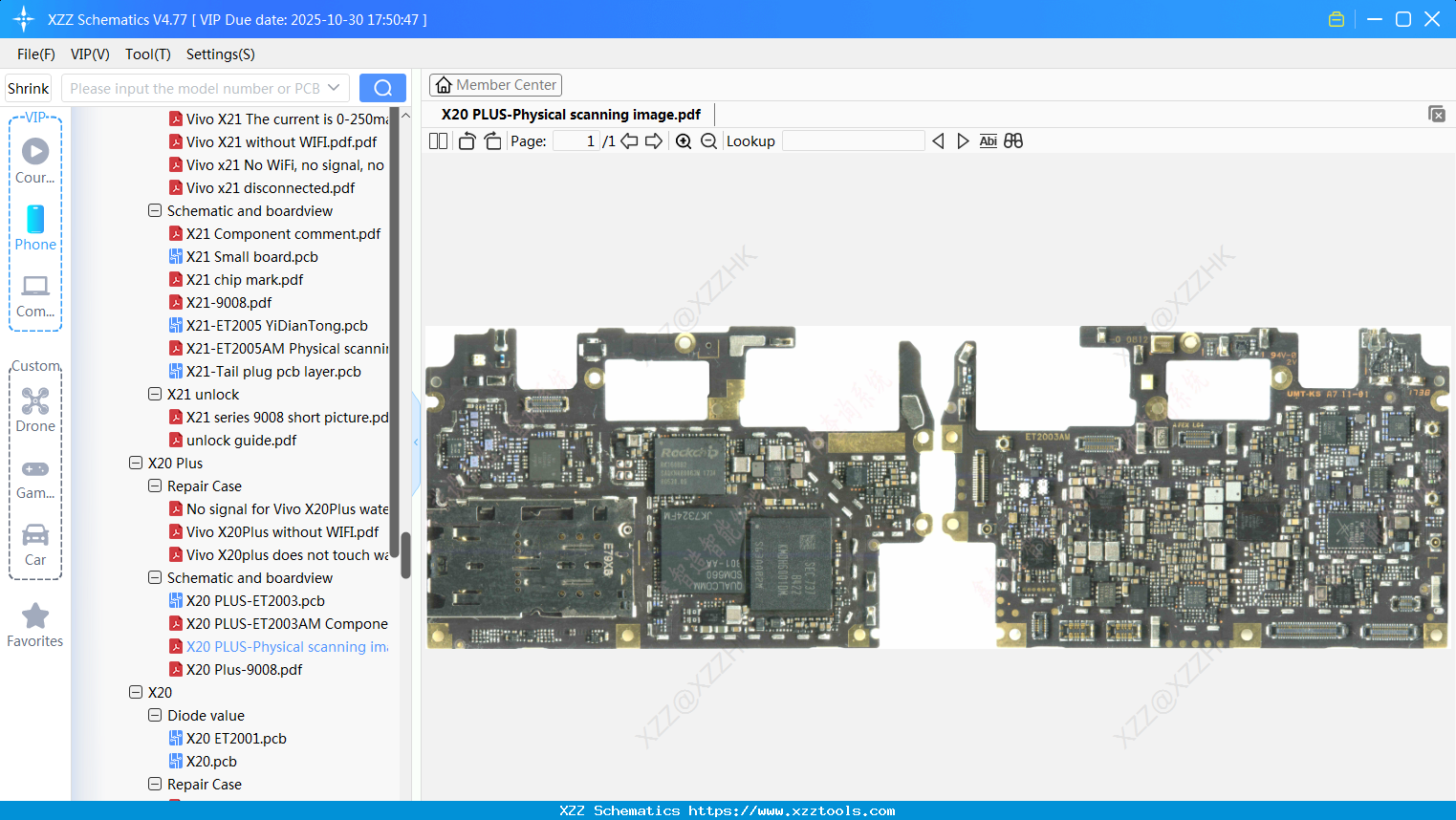
Task: Open X20 Plus-9008.pdf
Action: point(245,669)
